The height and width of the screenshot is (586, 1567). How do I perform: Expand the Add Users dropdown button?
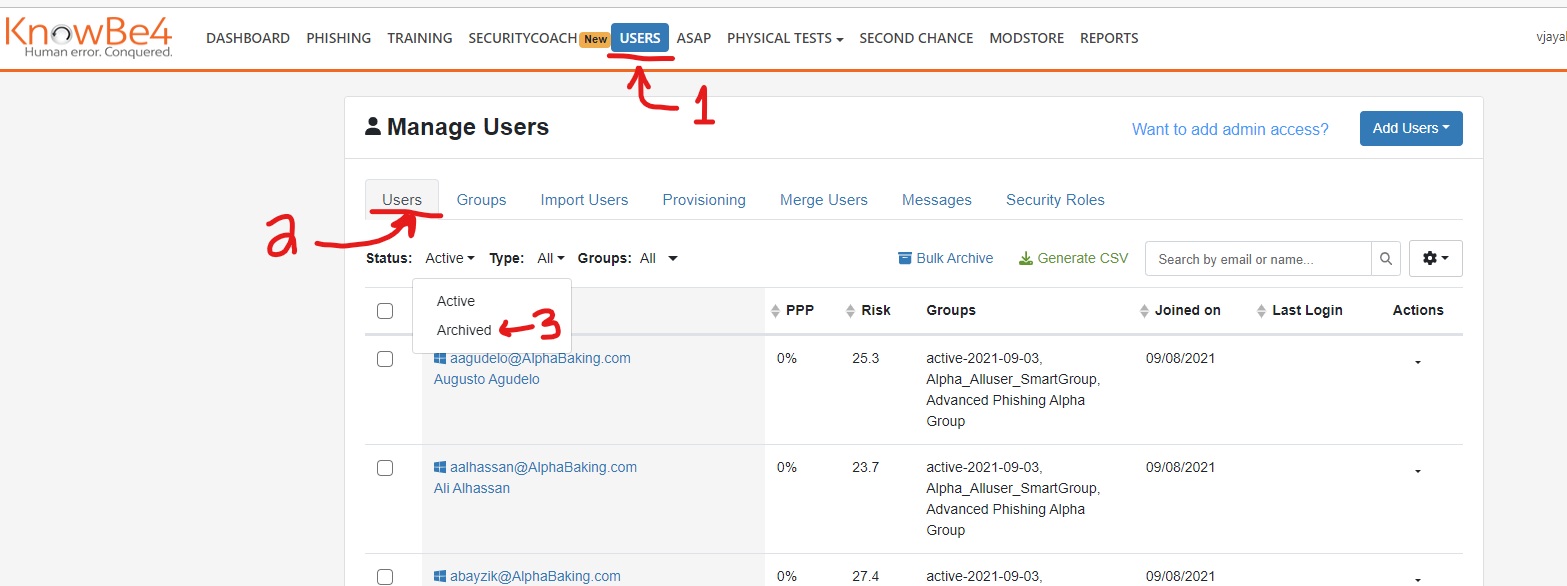pos(1411,128)
